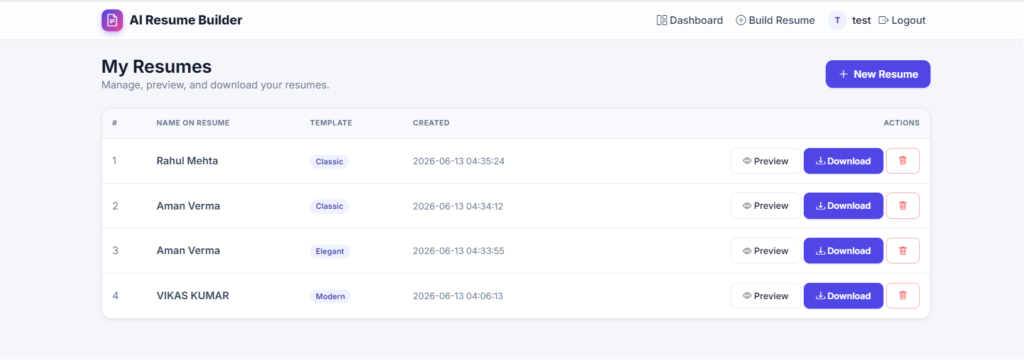Screen dimensions: 1024x360
Task: Delete the Aman Verma Elegant resume
Action: [x=903, y=251]
